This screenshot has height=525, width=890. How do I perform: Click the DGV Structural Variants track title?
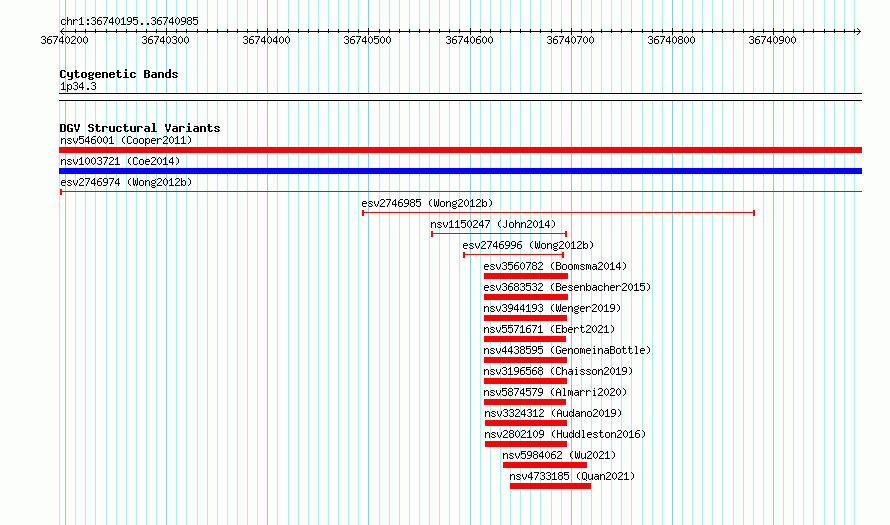[140, 128]
